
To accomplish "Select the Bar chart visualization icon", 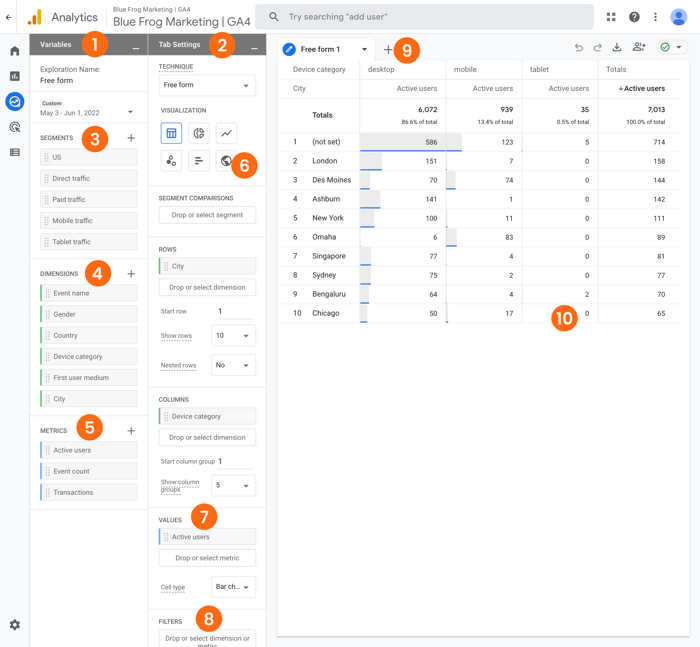I will 199,161.
